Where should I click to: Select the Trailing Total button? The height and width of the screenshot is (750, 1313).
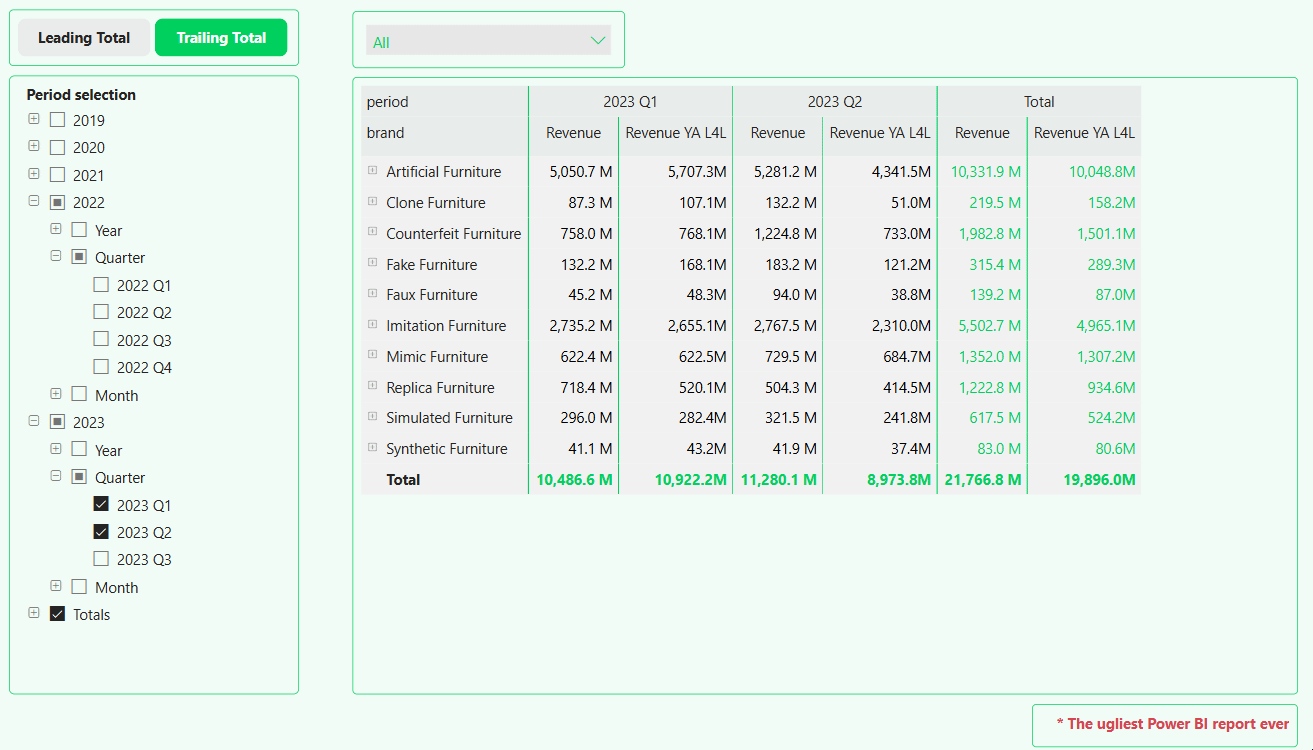221,38
